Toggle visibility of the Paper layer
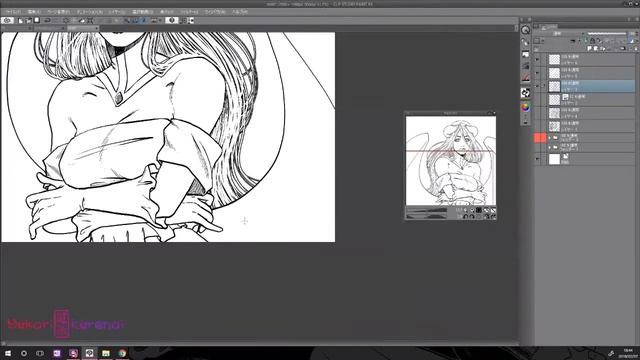640x360 pixels. (537, 159)
